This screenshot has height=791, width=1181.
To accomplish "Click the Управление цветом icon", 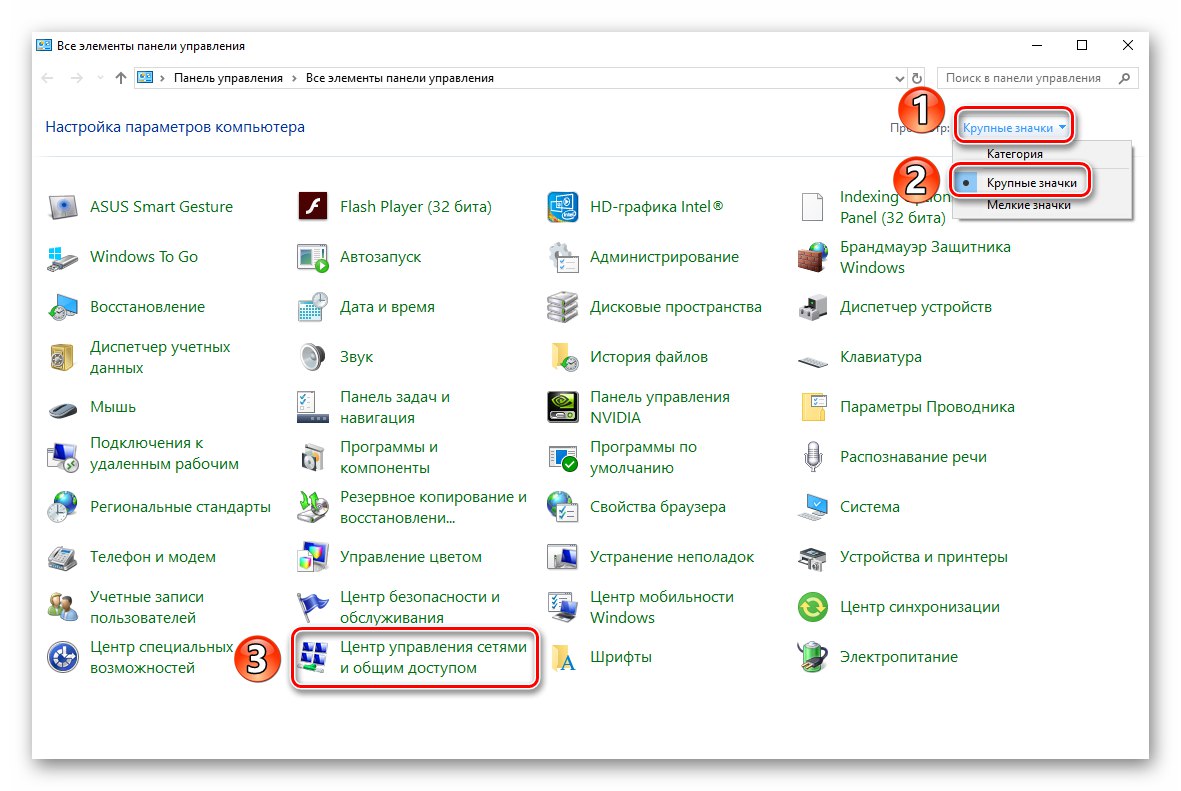I will click(x=313, y=557).
